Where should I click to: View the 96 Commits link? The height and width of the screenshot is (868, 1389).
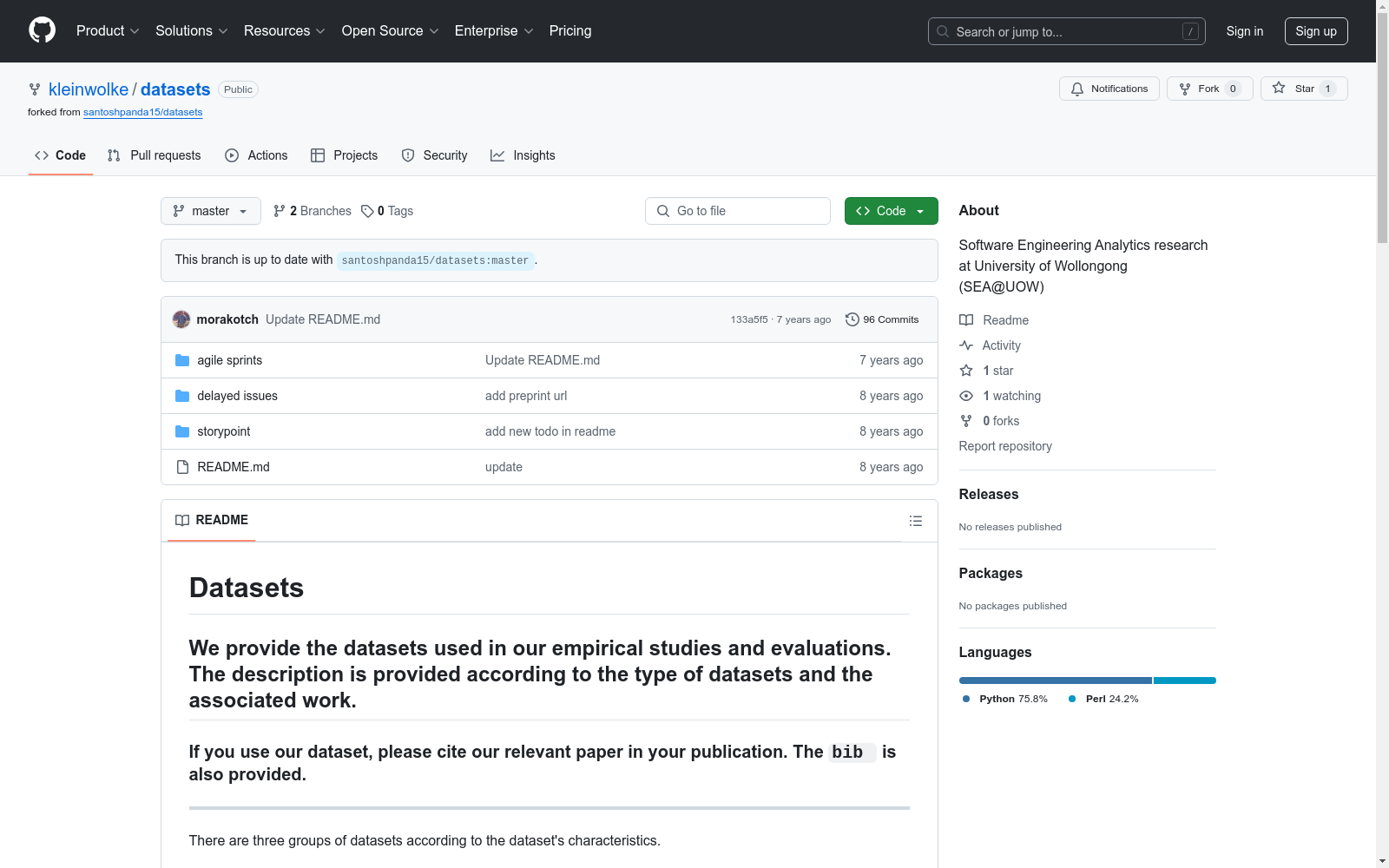point(882,319)
